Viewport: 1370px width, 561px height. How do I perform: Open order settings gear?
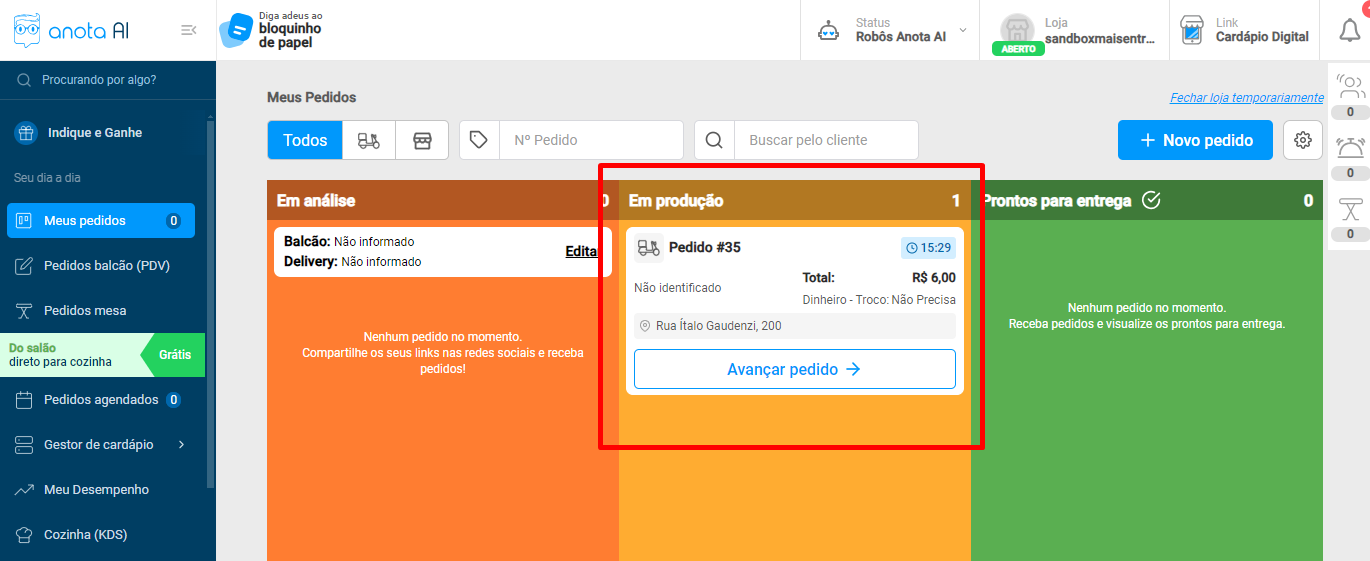(1303, 140)
